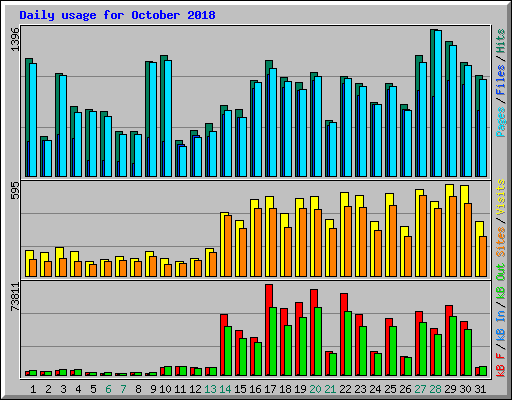This screenshot has height=400, width=512.
Task: Select day 9 on the x-axis
Action: coord(153,389)
